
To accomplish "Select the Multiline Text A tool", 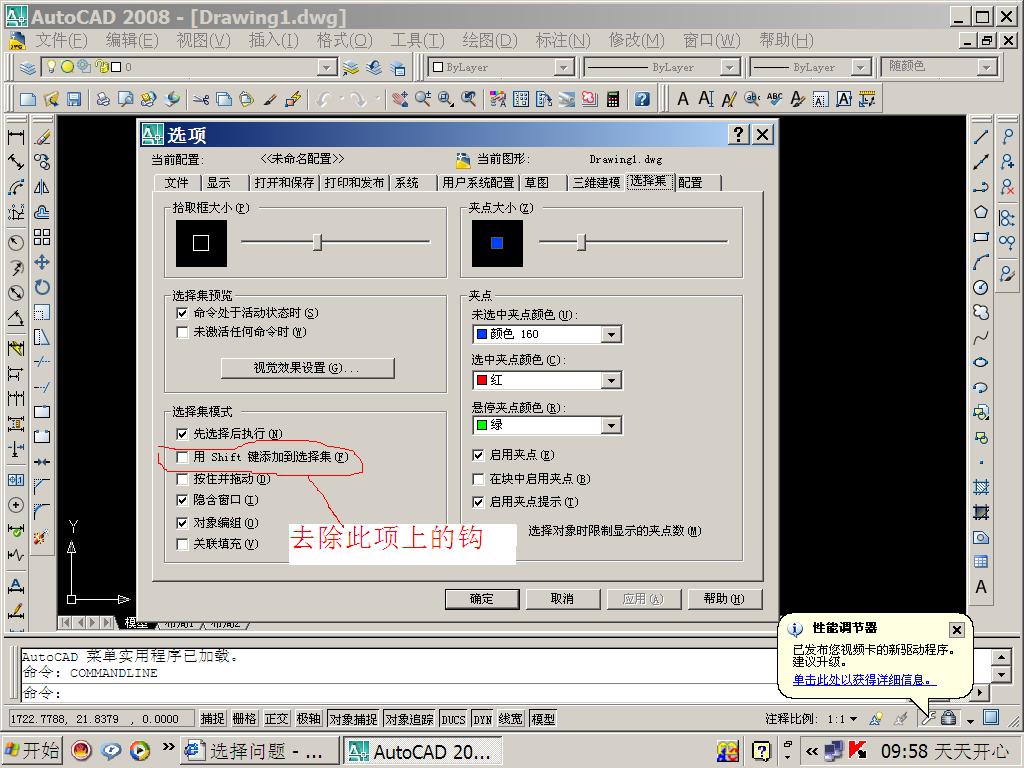I will (981, 587).
